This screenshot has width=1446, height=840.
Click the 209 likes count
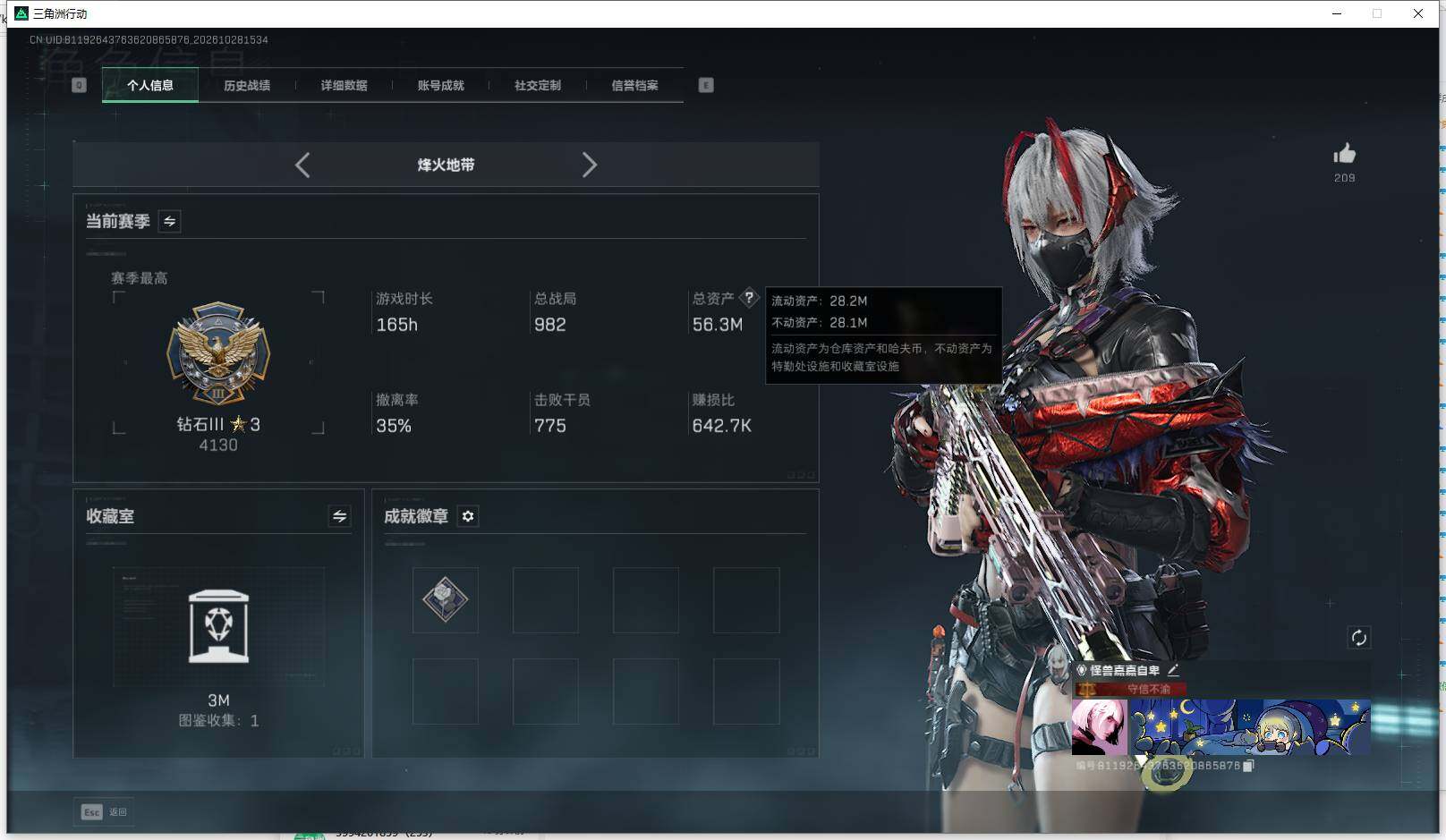1344,178
